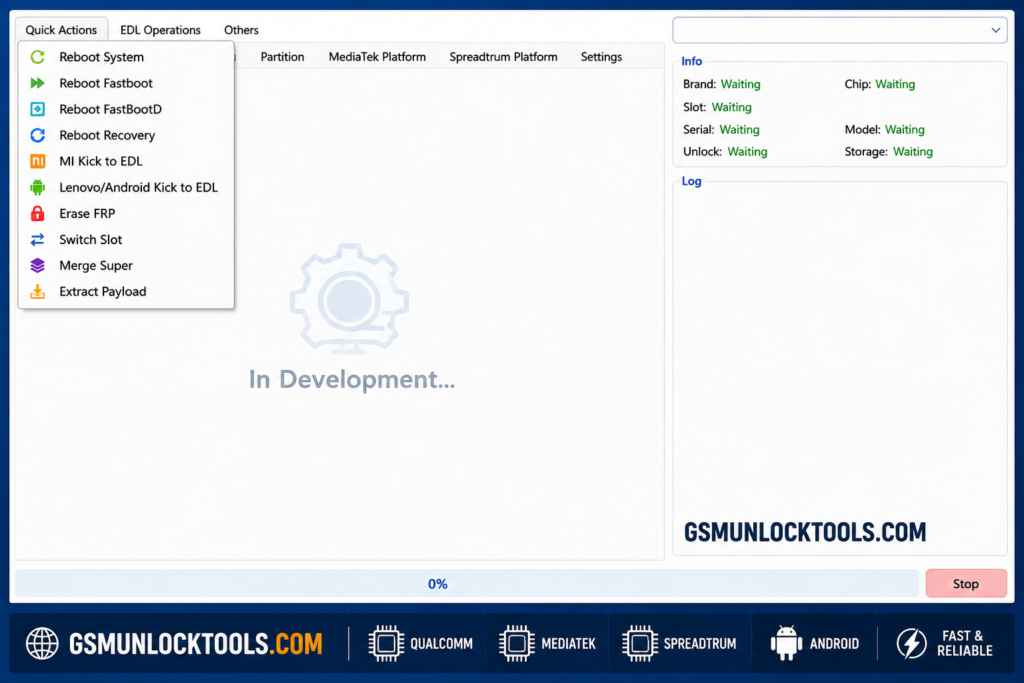
Task: Click the Switch Slot arrows icon
Action: [x=38, y=240]
